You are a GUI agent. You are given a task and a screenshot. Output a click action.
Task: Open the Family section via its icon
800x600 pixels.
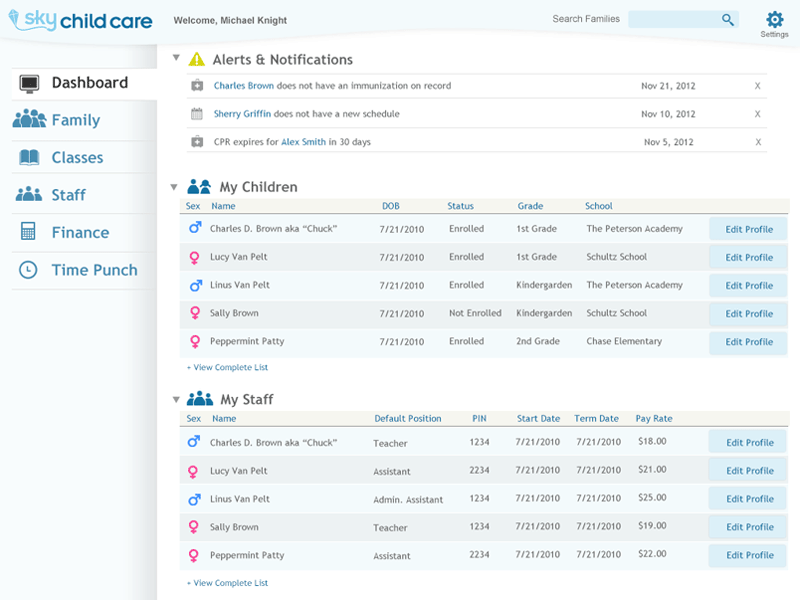[x=27, y=120]
